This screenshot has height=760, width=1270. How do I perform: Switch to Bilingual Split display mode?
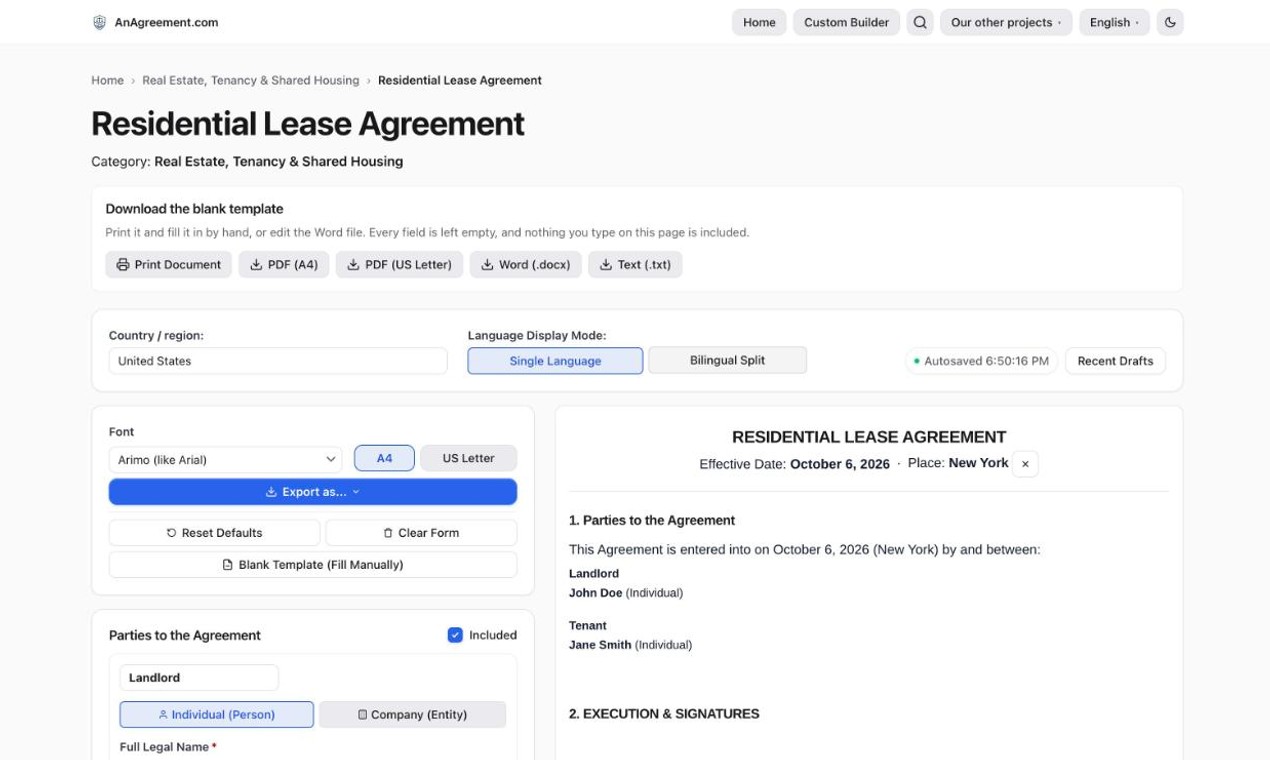(x=727, y=361)
